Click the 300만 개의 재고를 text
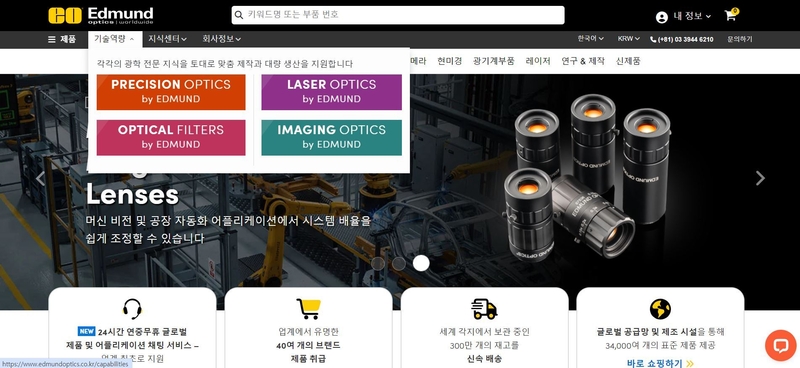Image resolution: width=800 pixels, height=368 pixels. (x=484, y=346)
